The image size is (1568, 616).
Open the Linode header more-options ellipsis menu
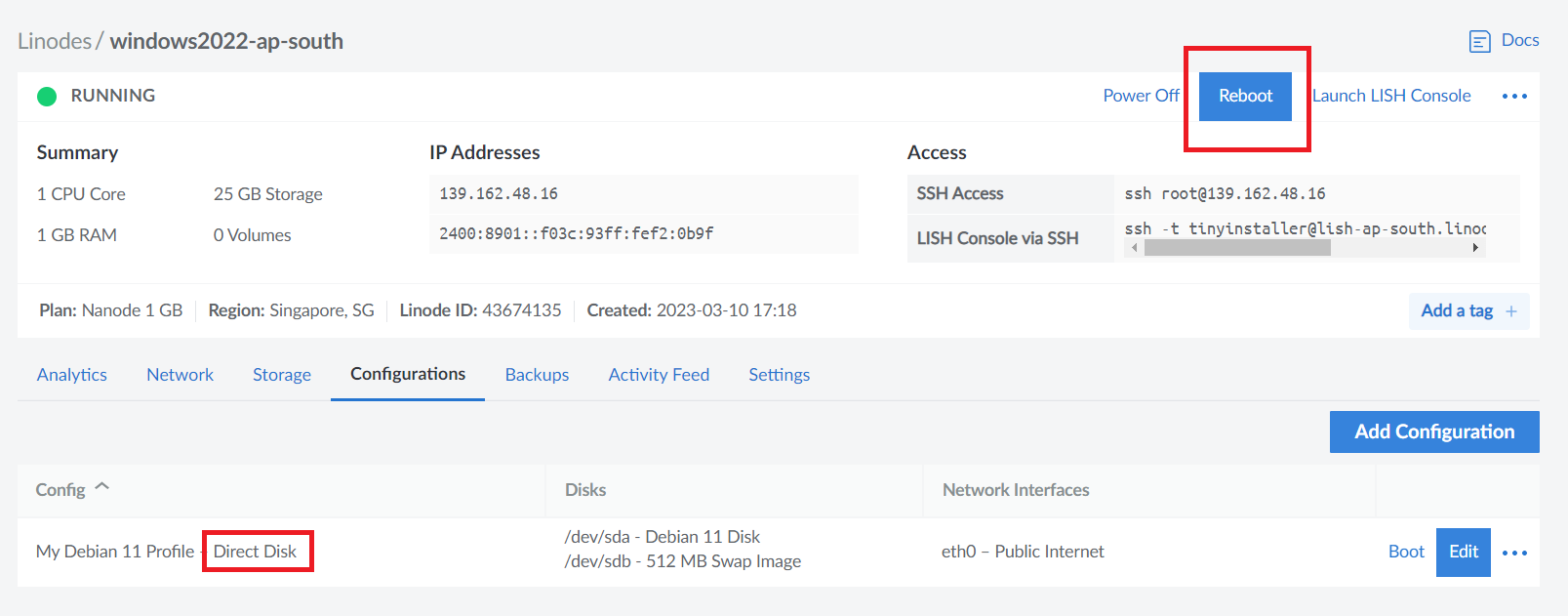tap(1514, 96)
